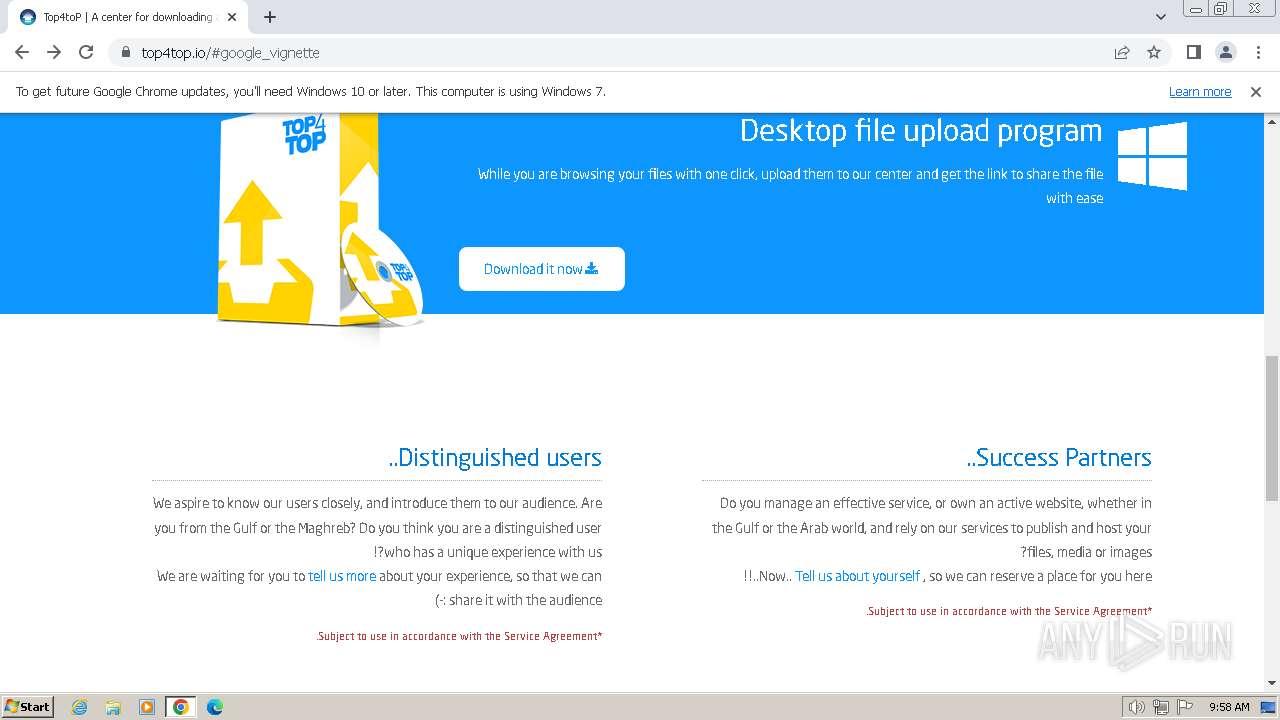
Task: Open Chrome profile avatar
Action: pyautogui.click(x=1226, y=52)
